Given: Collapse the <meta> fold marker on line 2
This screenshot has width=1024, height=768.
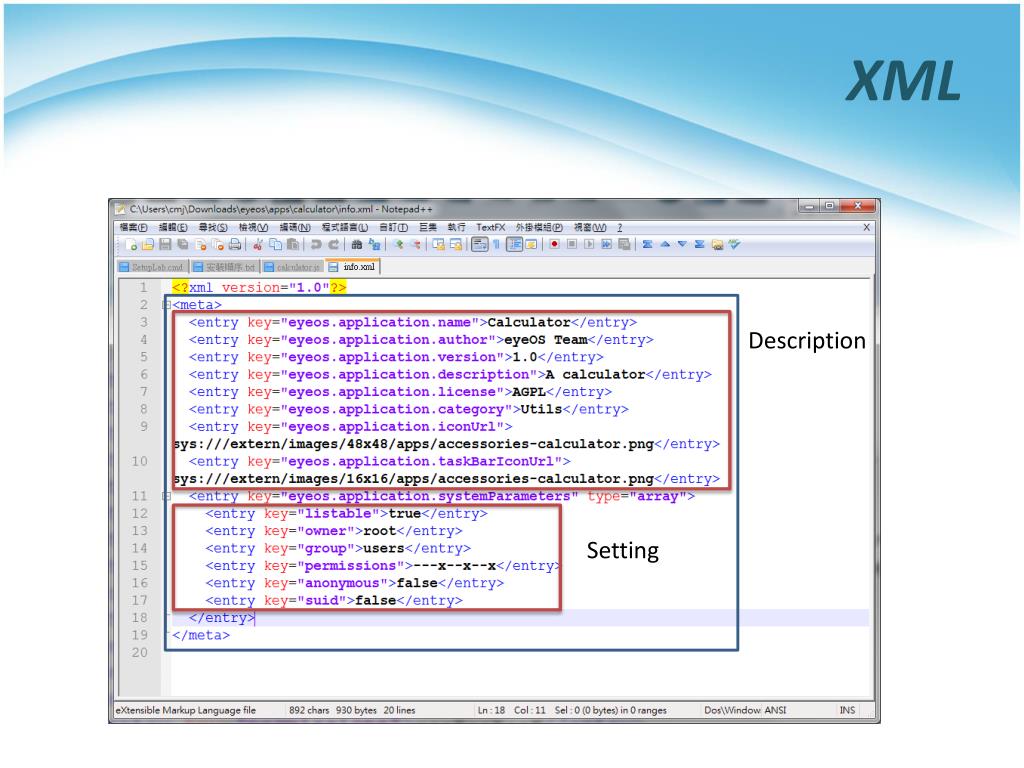Looking at the screenshot, I should (x=167, y=305).
